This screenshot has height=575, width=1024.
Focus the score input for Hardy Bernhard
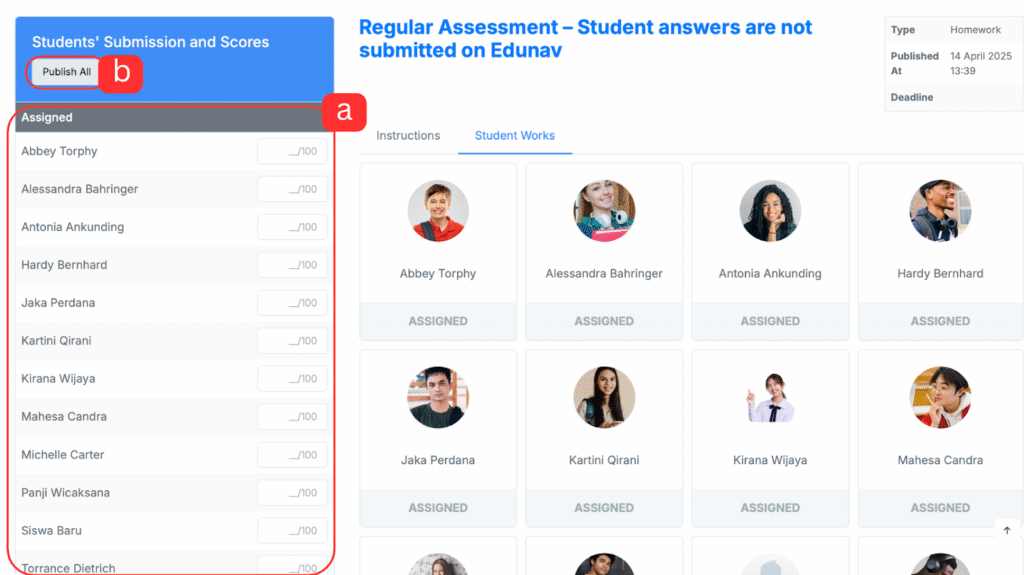point(292,265)
